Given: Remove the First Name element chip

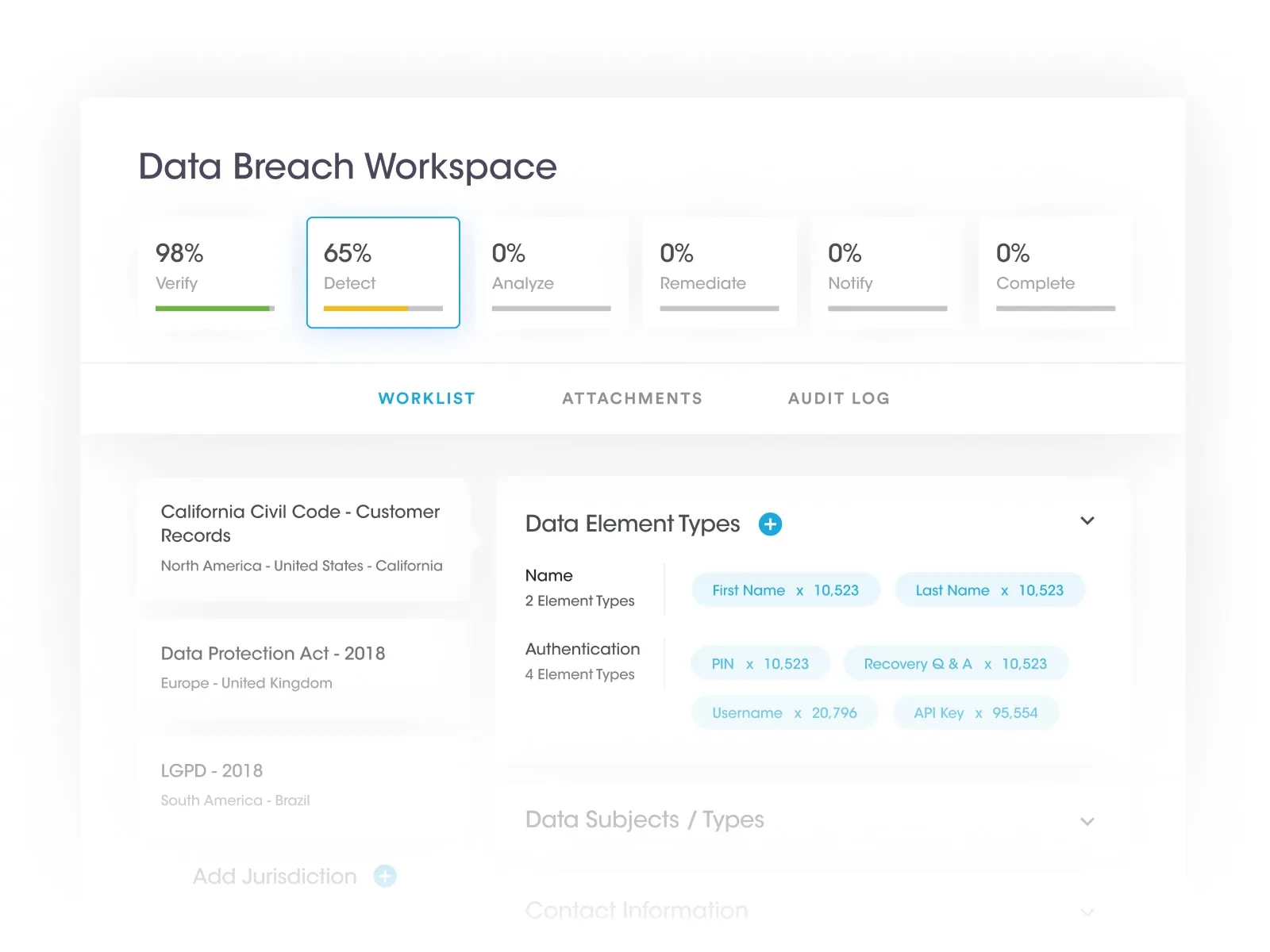Looking at the screenshot, I should pos(799,591).
